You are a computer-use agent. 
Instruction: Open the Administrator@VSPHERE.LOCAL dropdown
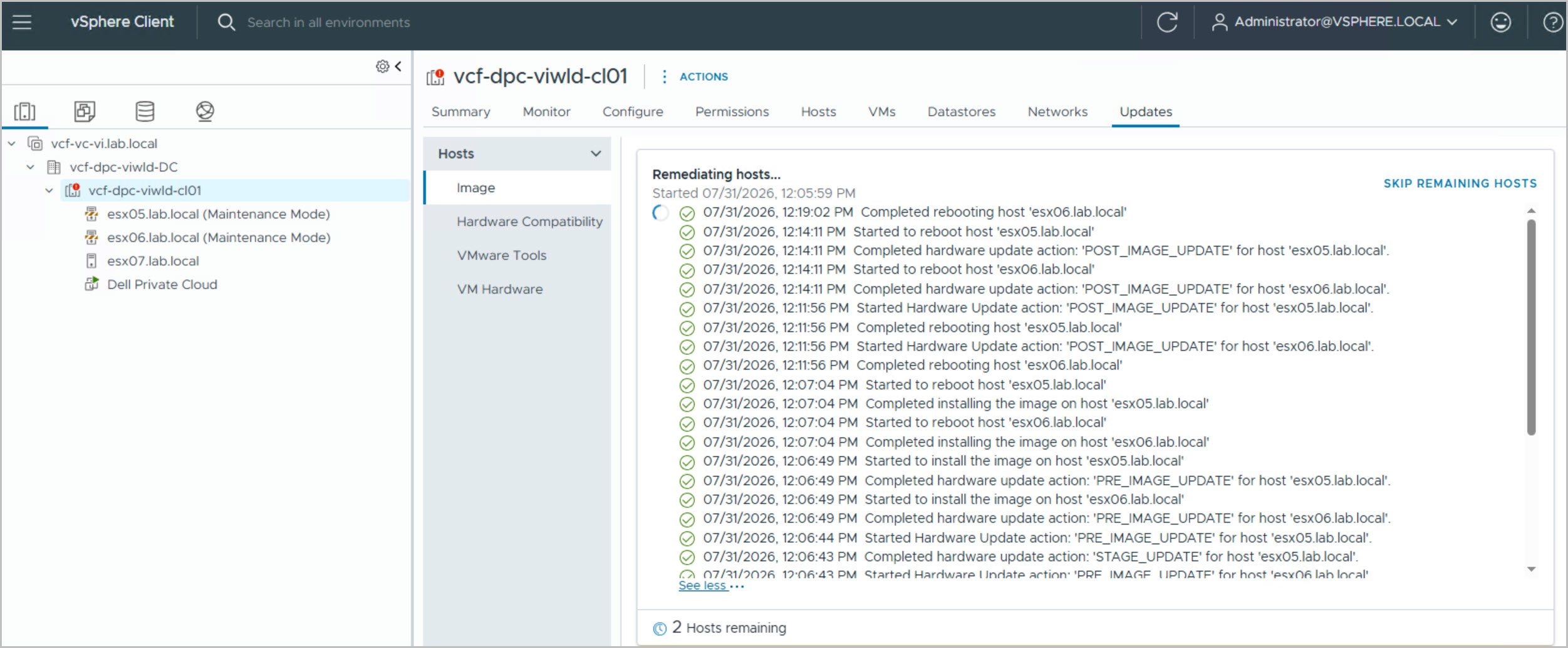click(x=1346, y=22)
